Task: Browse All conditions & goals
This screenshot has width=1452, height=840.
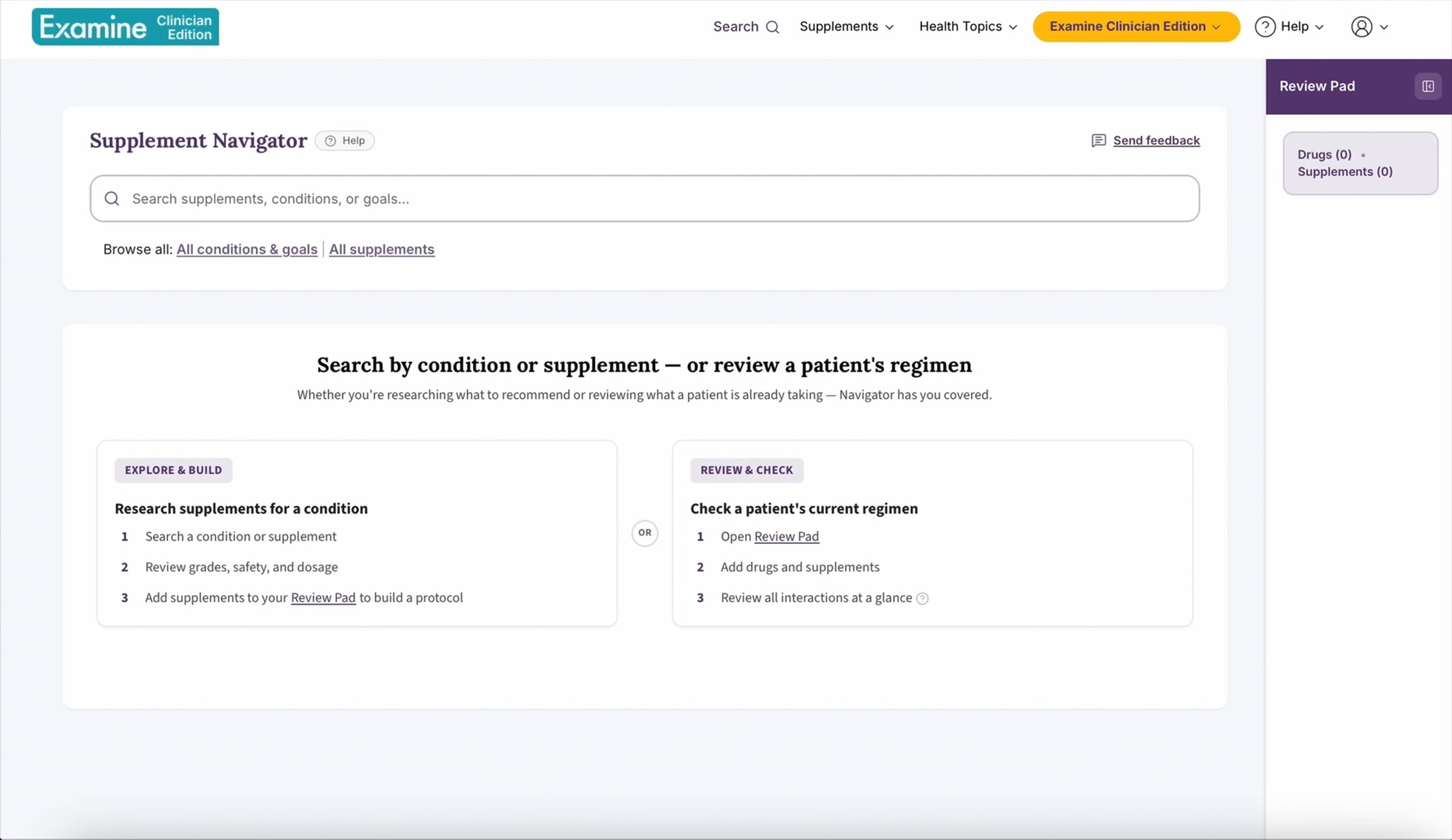Action: [x=247, y=249]
